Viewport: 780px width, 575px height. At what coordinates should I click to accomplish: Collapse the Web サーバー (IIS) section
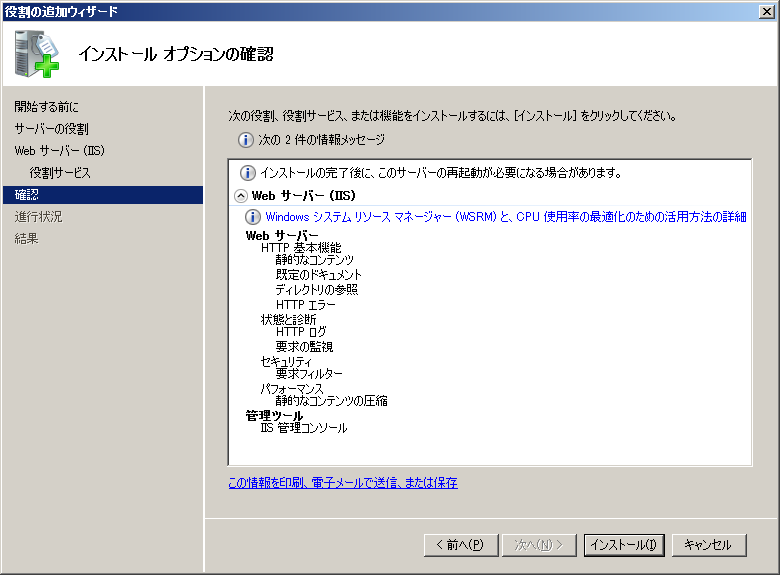pos(241,196)
